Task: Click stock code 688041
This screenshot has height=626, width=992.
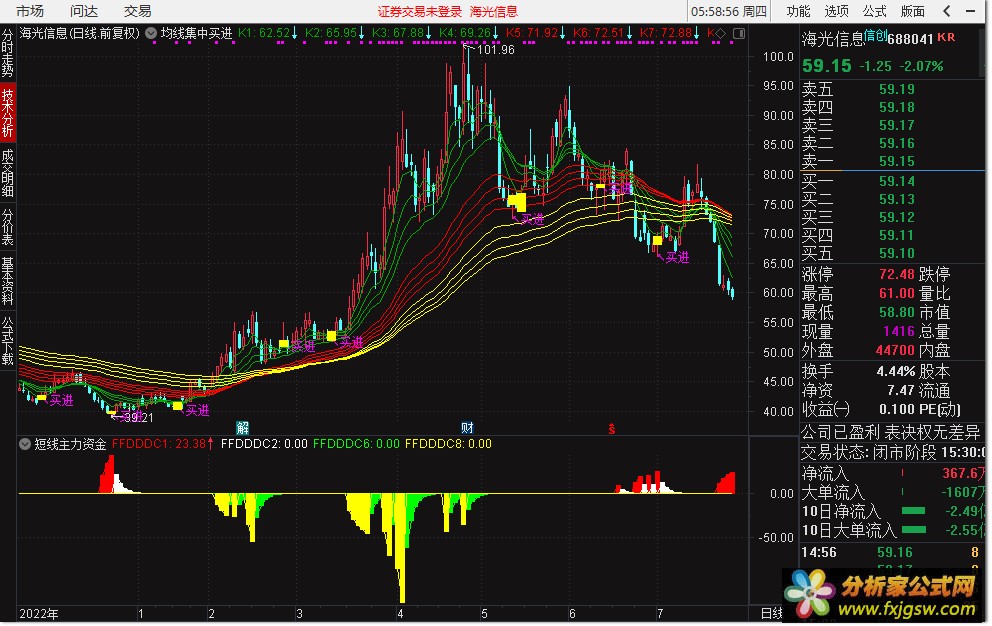Action: [x=910, y=39]
